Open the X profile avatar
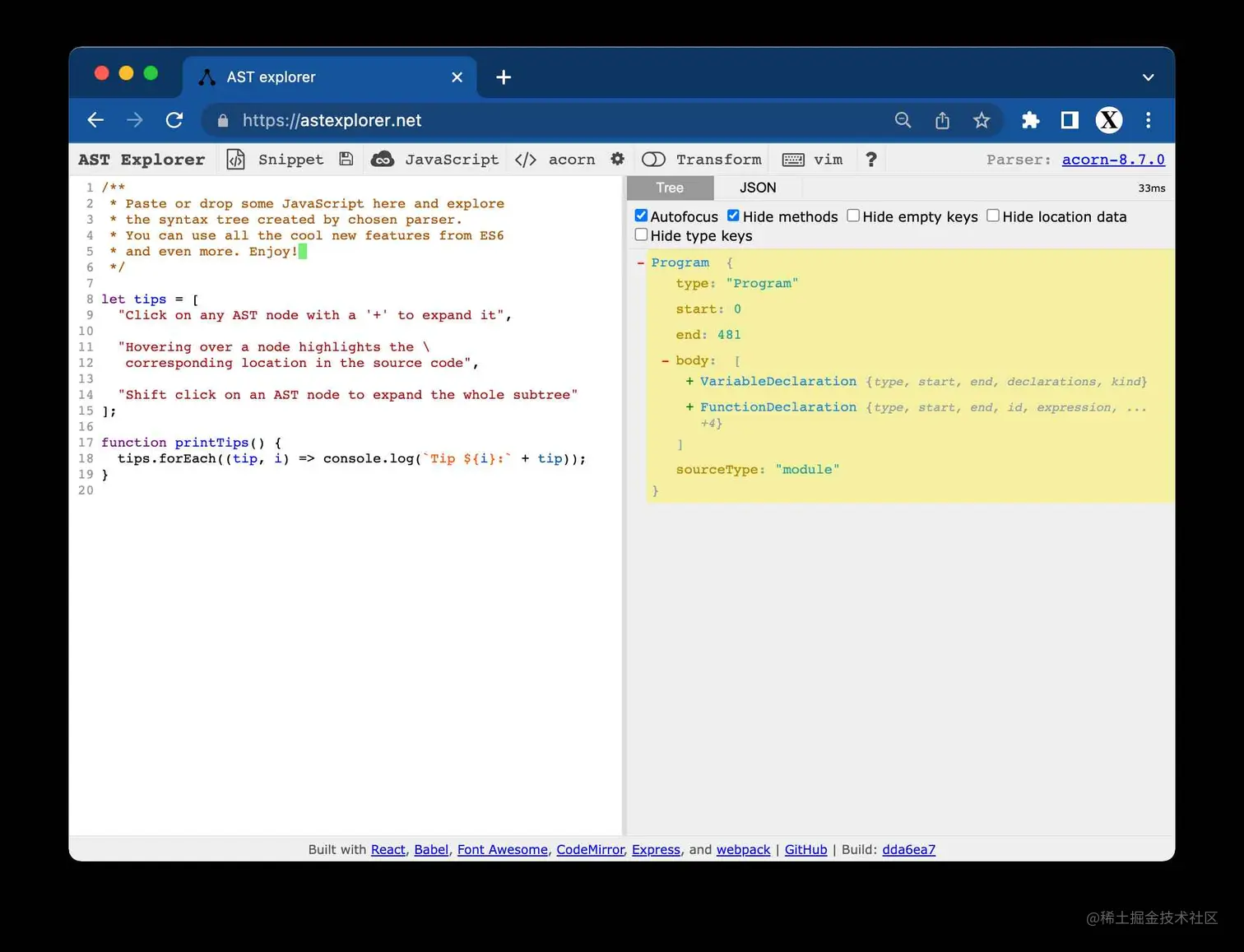1244x952 pixels. pos(1109,120)
